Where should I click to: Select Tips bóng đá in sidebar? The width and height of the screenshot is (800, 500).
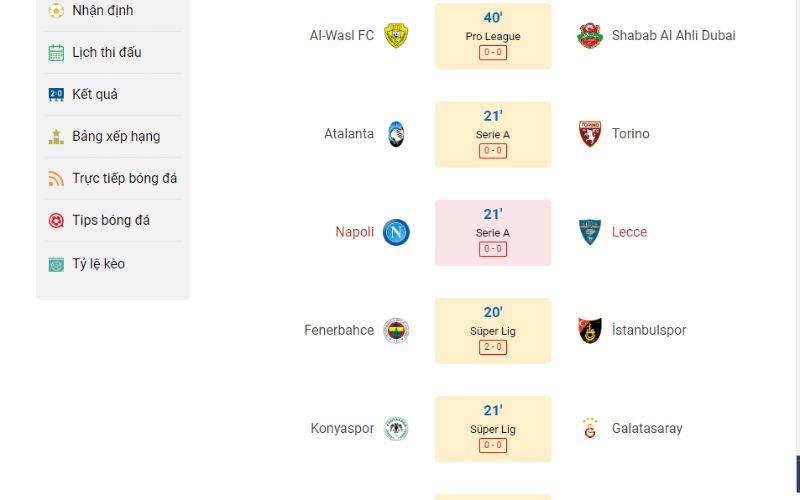[113, 220]
